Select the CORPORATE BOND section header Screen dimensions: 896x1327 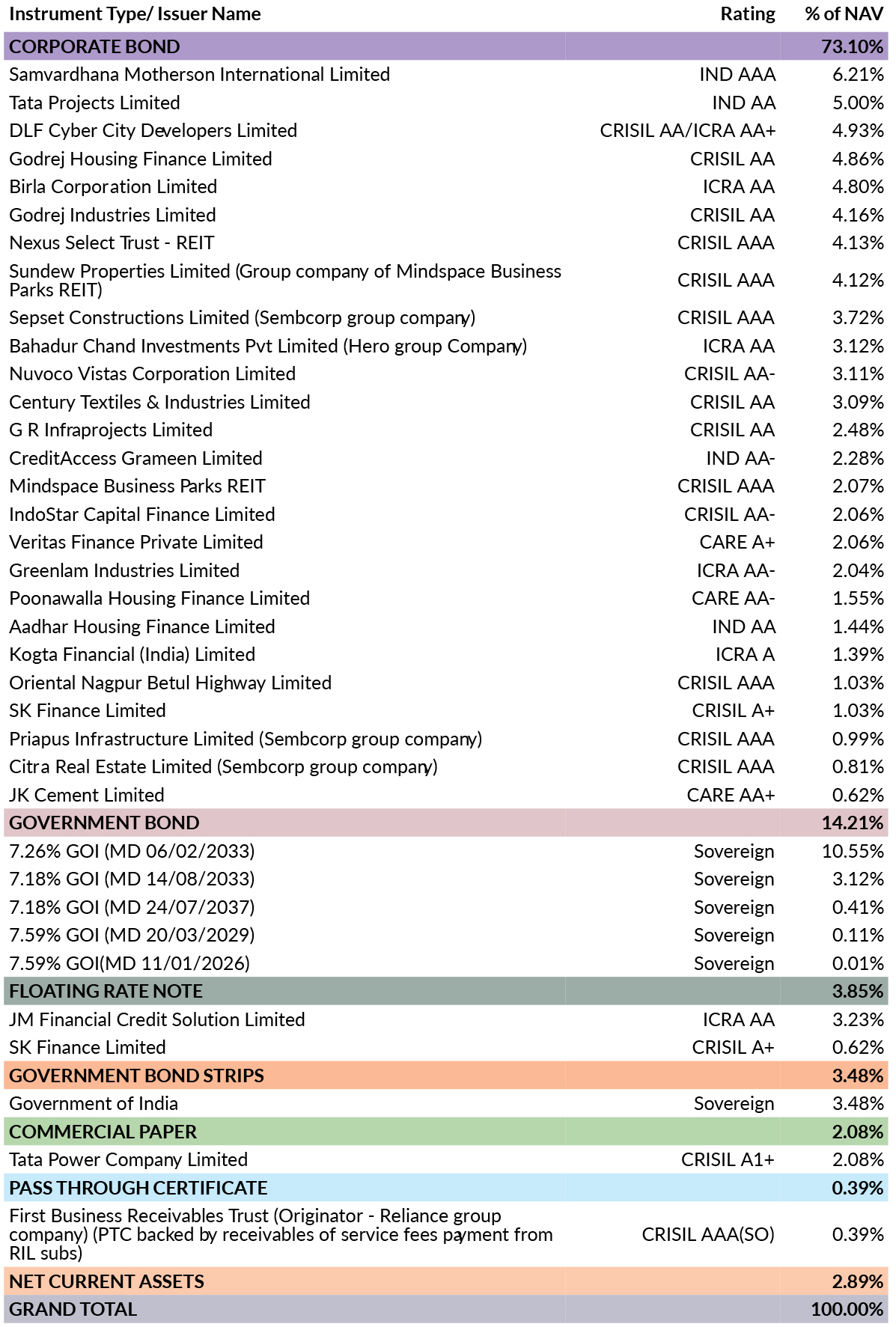tap(446, 46)
